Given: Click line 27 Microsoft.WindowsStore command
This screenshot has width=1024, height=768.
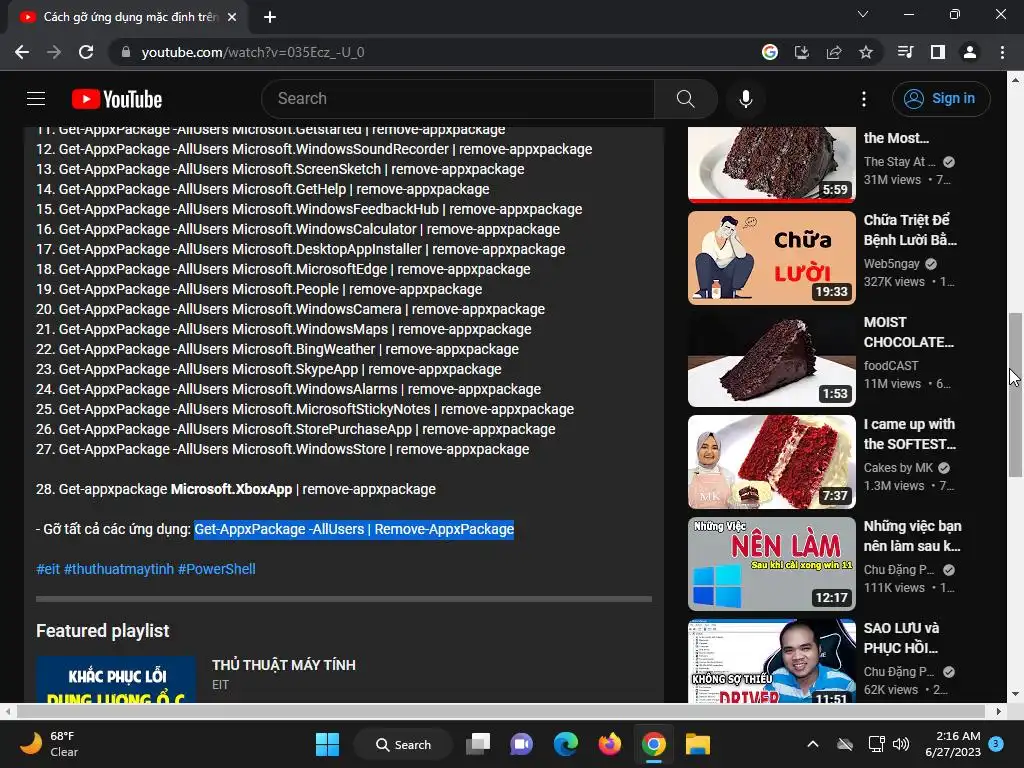Looking at the screenshot, I should click(x=283, y=449).
